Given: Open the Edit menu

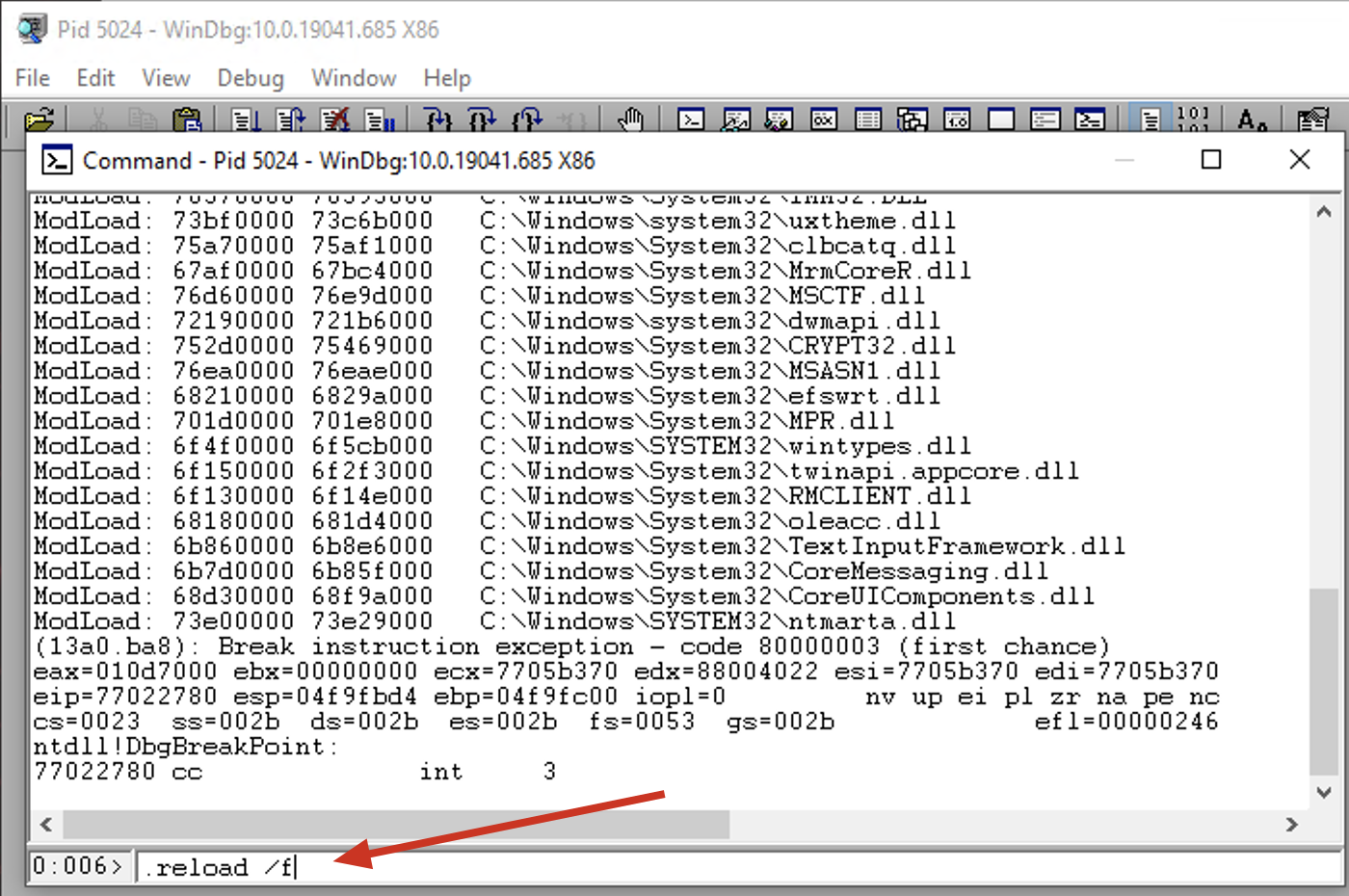Looking at the screenshot, I should click(x=95, y=78).
